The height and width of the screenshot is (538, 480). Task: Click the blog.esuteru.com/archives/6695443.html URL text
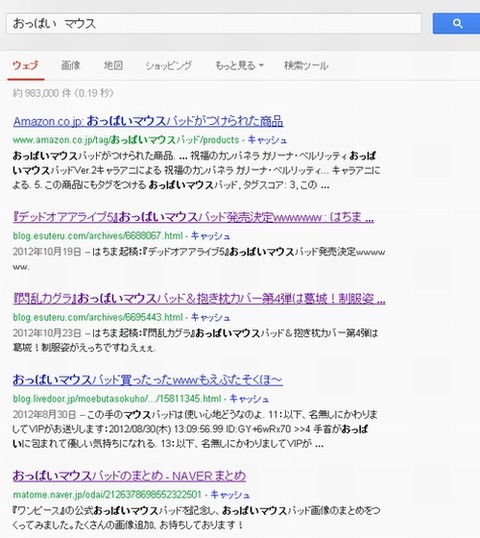(98, 317)
